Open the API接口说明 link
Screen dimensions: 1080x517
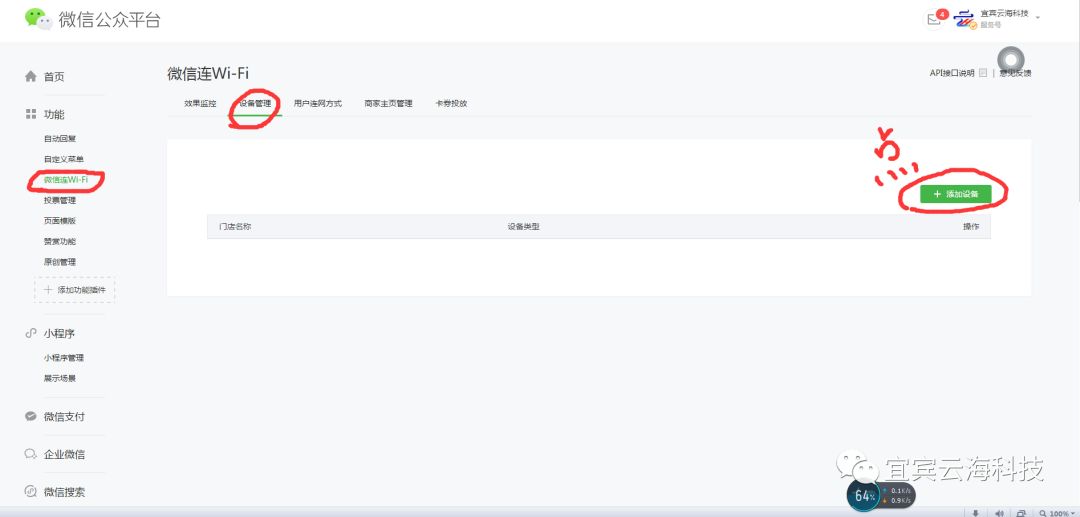(x=952, y=73)
